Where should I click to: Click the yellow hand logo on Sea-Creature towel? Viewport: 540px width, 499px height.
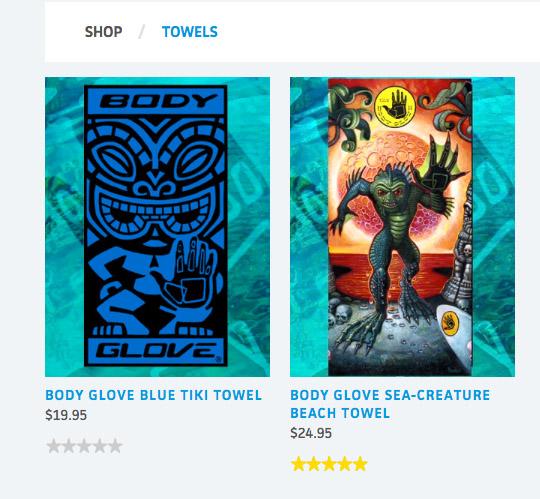point(395,105)
